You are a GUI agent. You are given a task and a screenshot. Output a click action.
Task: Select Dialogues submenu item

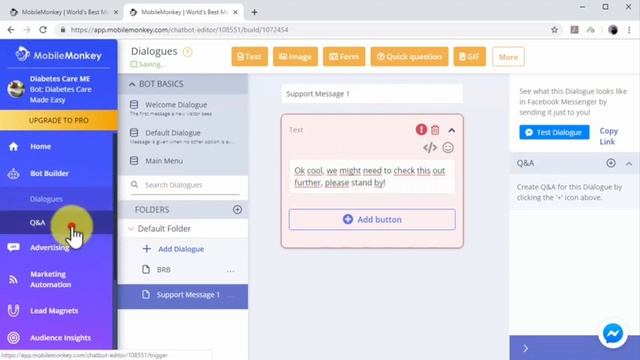point(46,199)
